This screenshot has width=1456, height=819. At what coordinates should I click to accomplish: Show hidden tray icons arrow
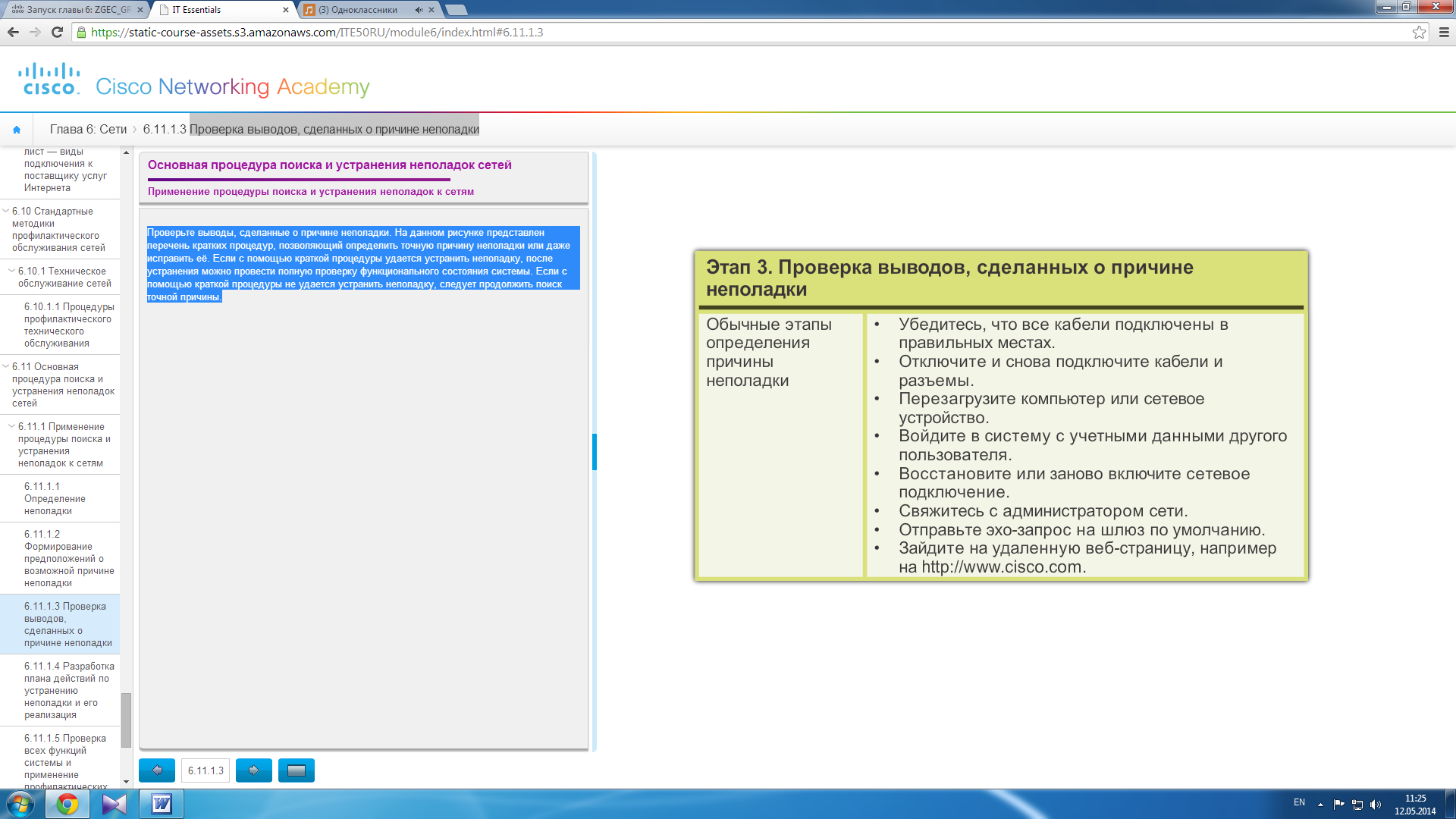[x=1320, y=804]
